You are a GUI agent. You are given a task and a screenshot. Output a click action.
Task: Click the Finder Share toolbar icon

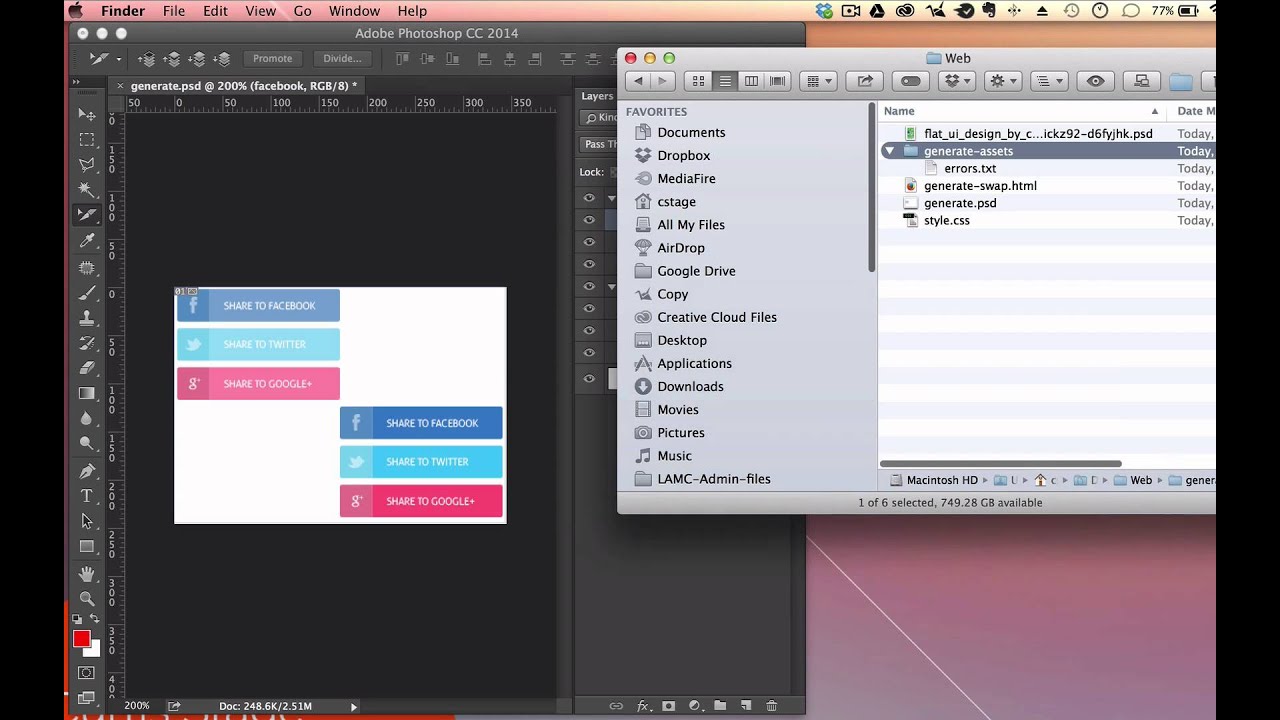[x=865, y=81]
